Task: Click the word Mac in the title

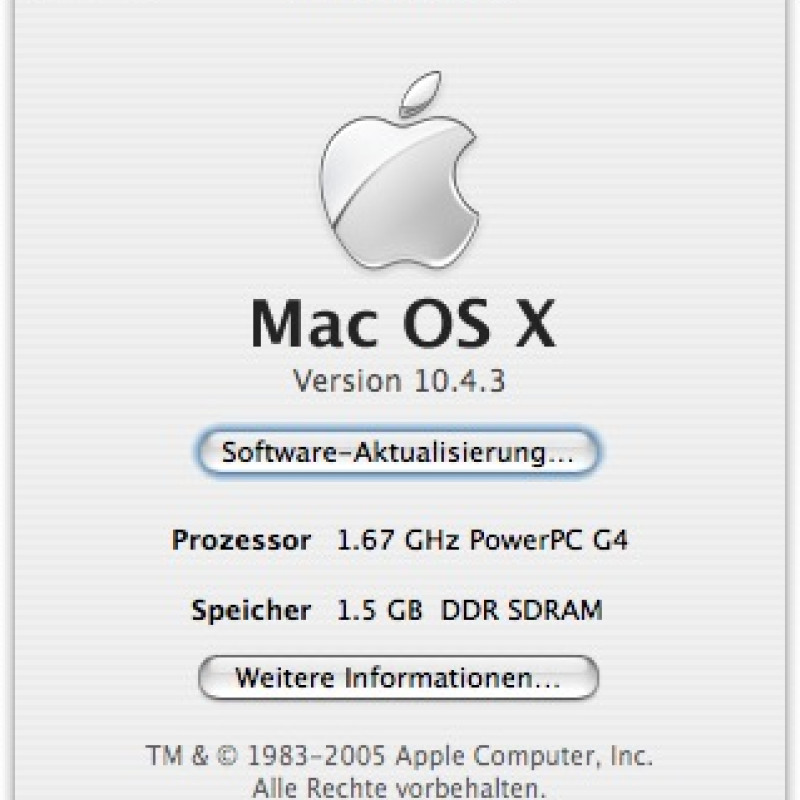Action: [x=314, y=323]
